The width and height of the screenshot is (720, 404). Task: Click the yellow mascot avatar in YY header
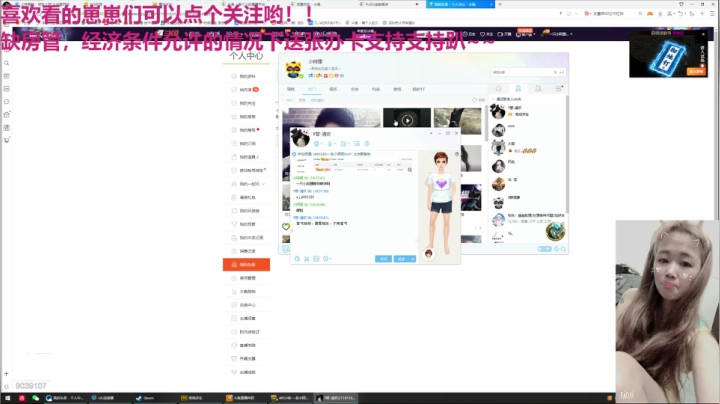click(294, 69)
